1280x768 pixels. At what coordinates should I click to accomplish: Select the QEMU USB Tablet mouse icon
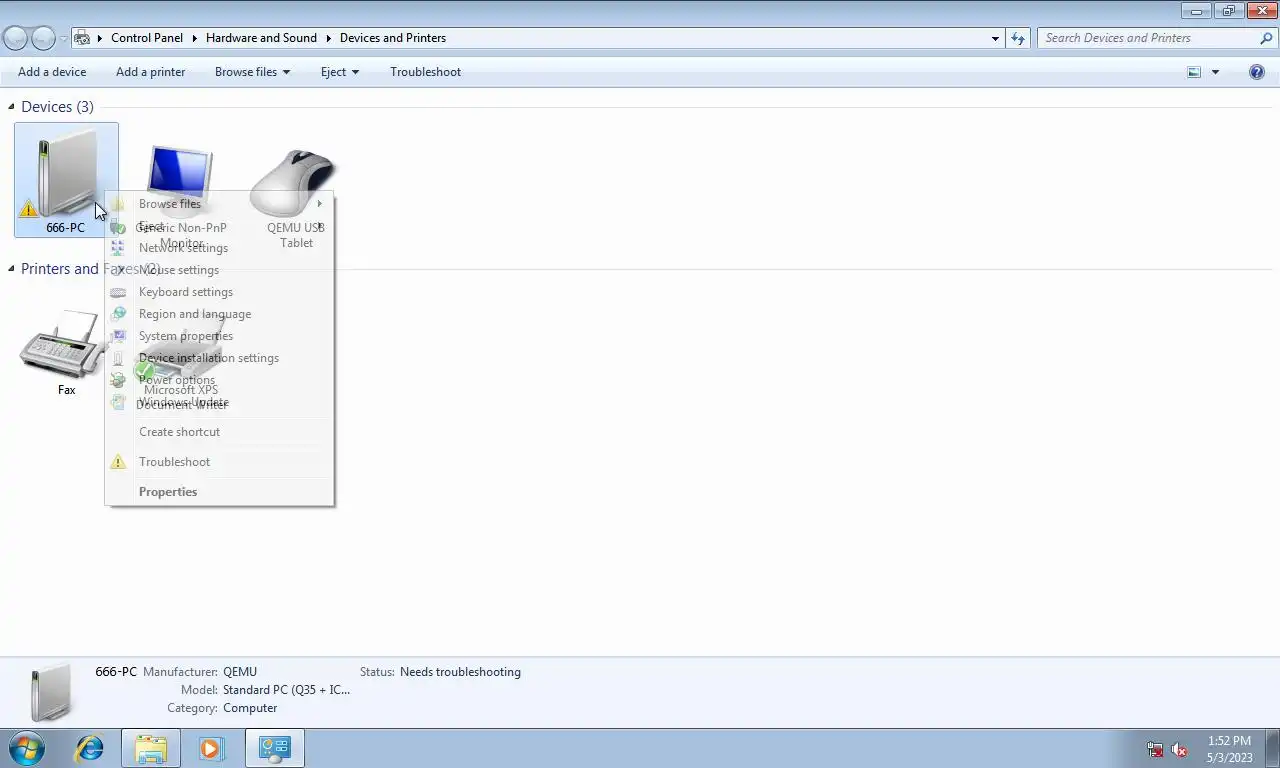[x=296, y=198]
